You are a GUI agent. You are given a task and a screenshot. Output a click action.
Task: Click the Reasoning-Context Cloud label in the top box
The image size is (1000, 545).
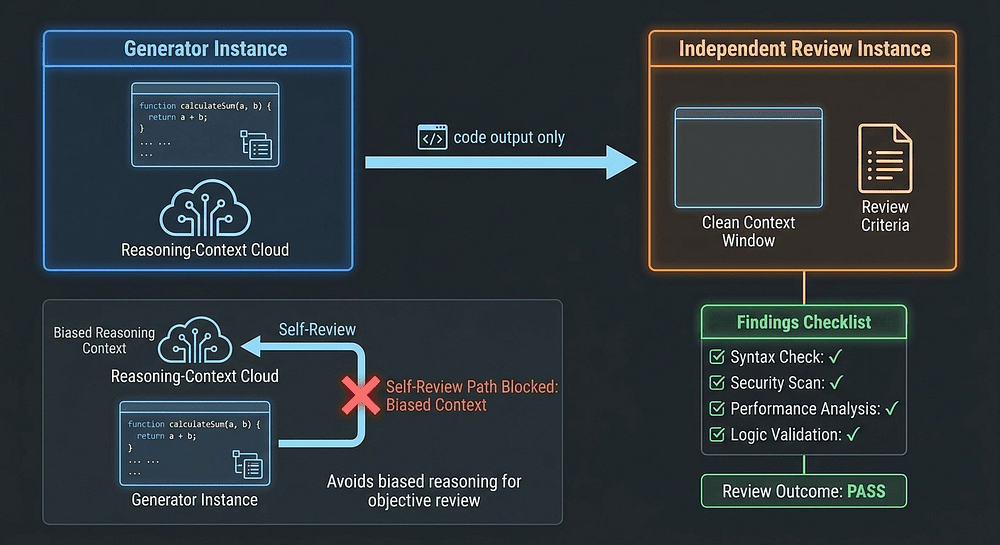[205, 250]
